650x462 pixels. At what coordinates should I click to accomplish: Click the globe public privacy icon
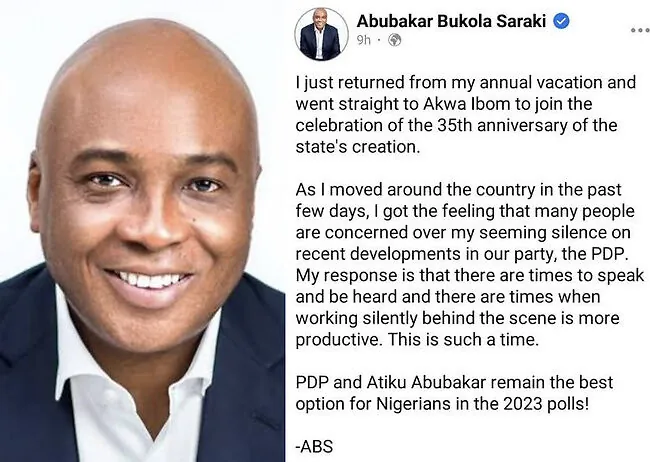(x=394, y=40)
